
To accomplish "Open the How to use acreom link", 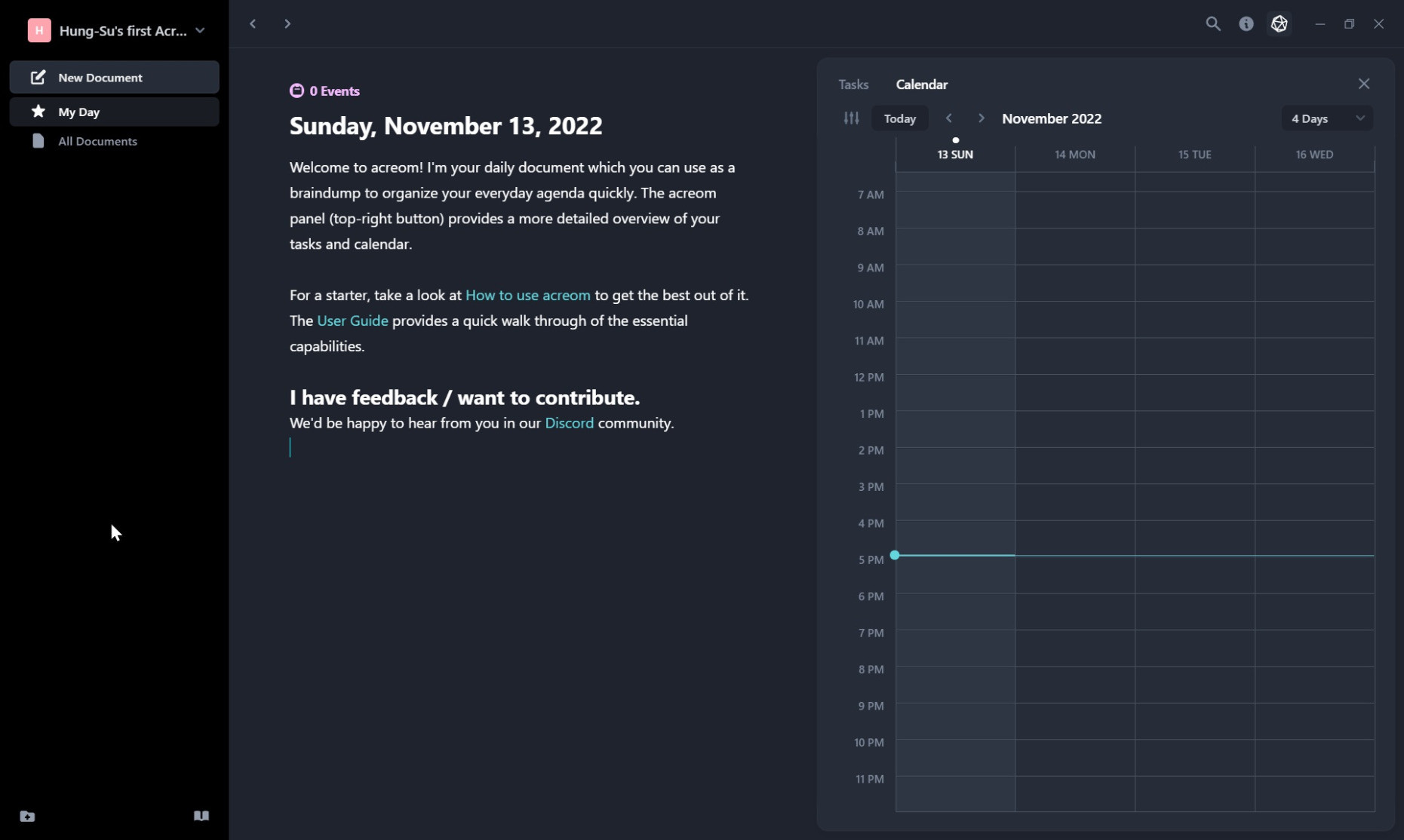I will [527, 296].
